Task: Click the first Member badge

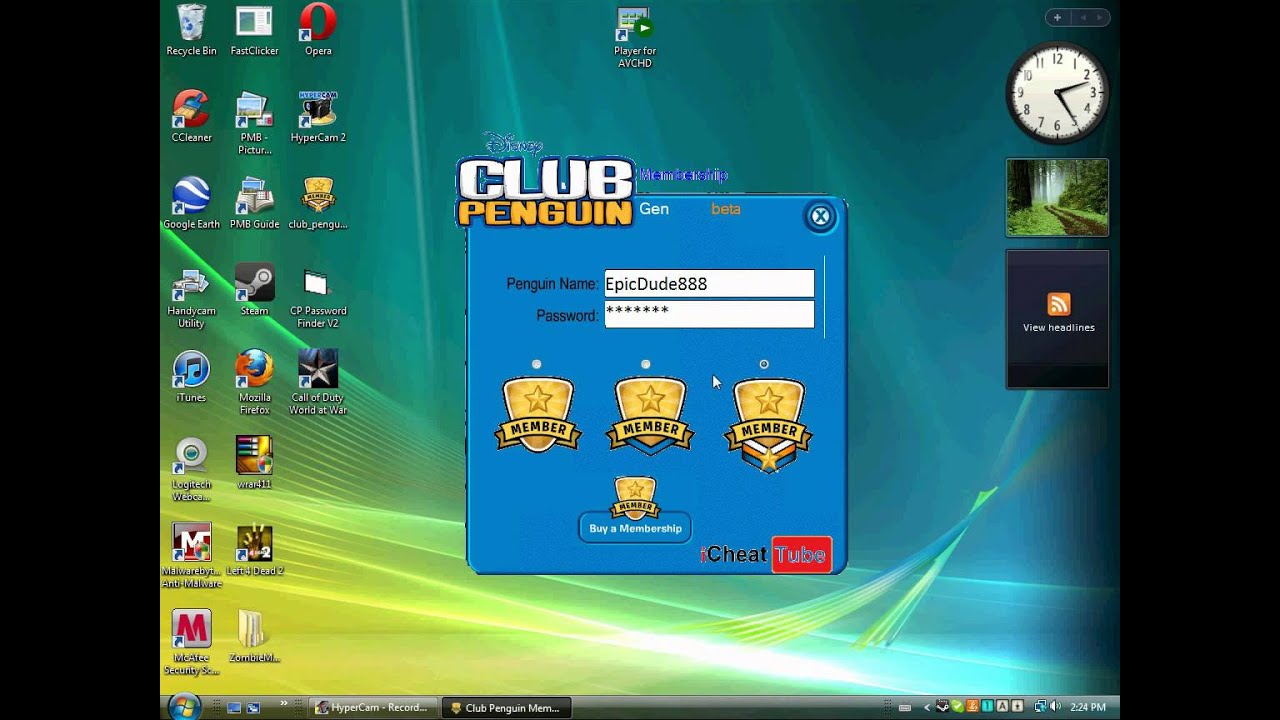Action: click(538, 414)
